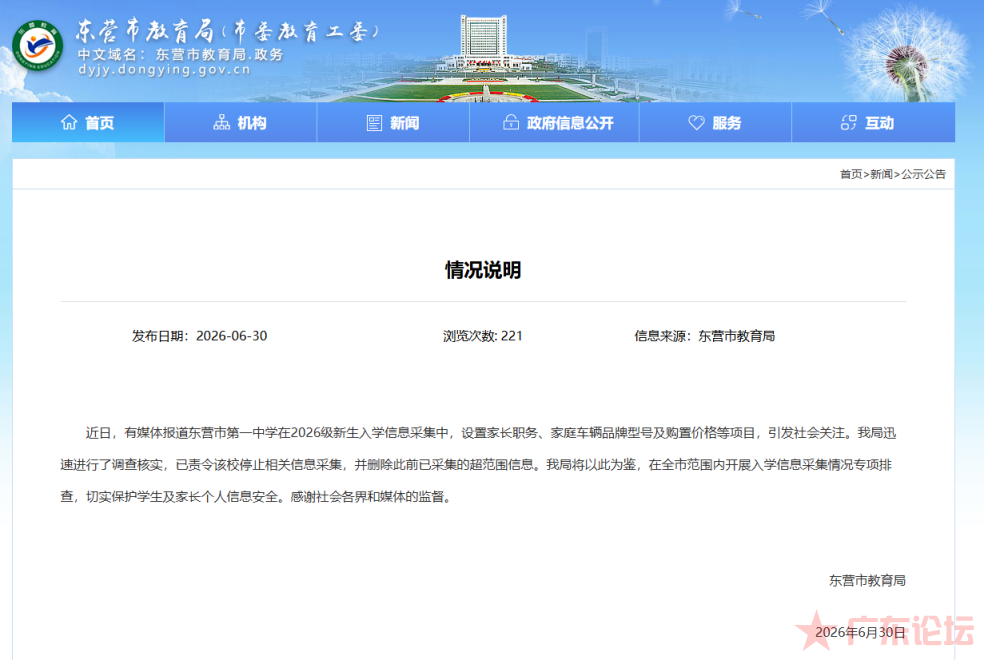The height and width of the screenshot is (660, 984).
Task: Select the 新闻 menu item
Action: click(393, 122)
